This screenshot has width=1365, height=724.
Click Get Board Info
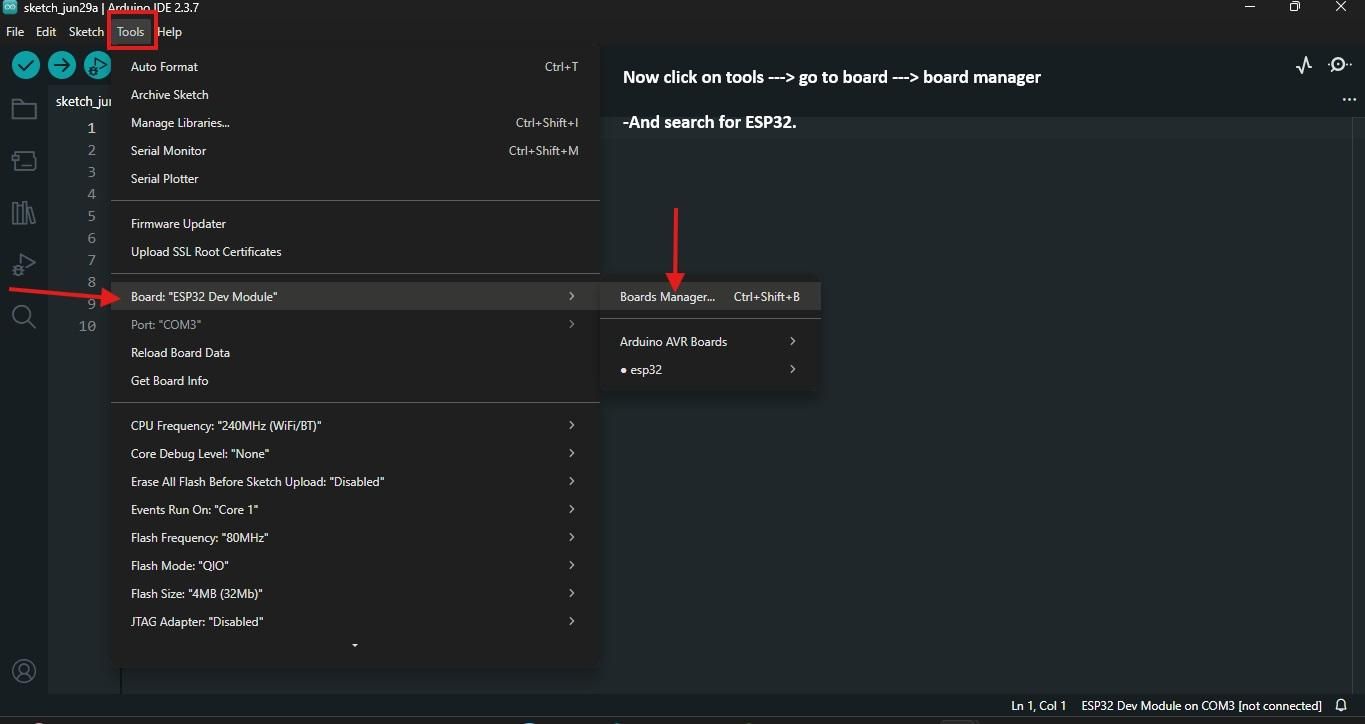pyautogui.click(x=355, y=381)
